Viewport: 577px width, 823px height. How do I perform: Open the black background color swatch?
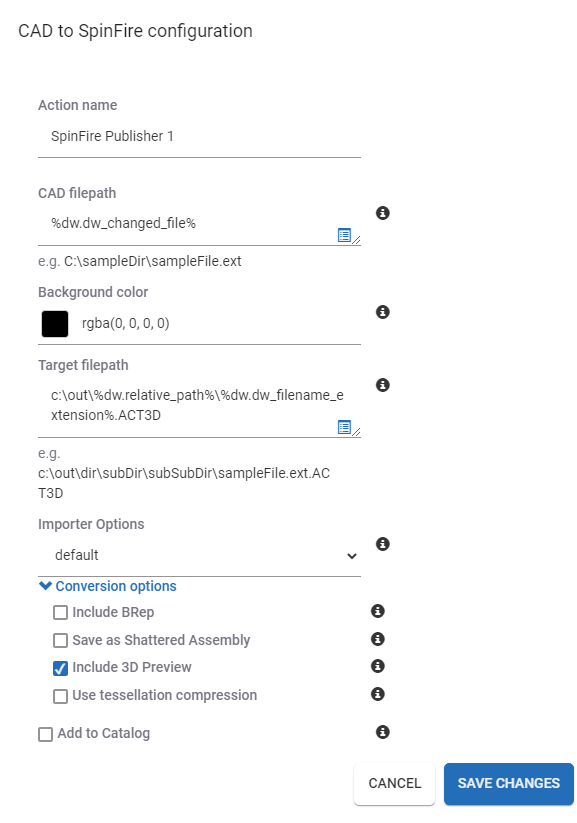tap(55, 324)
